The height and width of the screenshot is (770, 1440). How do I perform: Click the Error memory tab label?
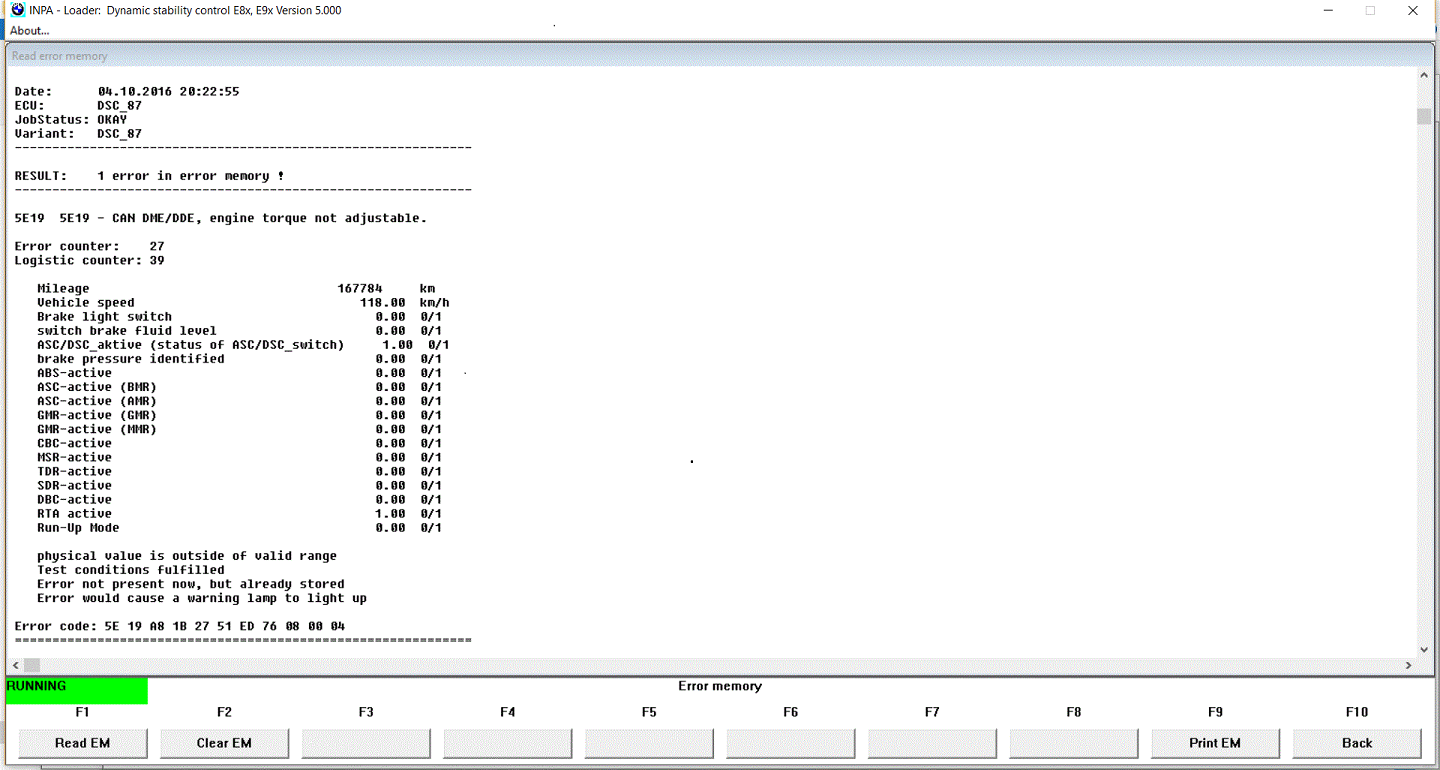(720, 686)
